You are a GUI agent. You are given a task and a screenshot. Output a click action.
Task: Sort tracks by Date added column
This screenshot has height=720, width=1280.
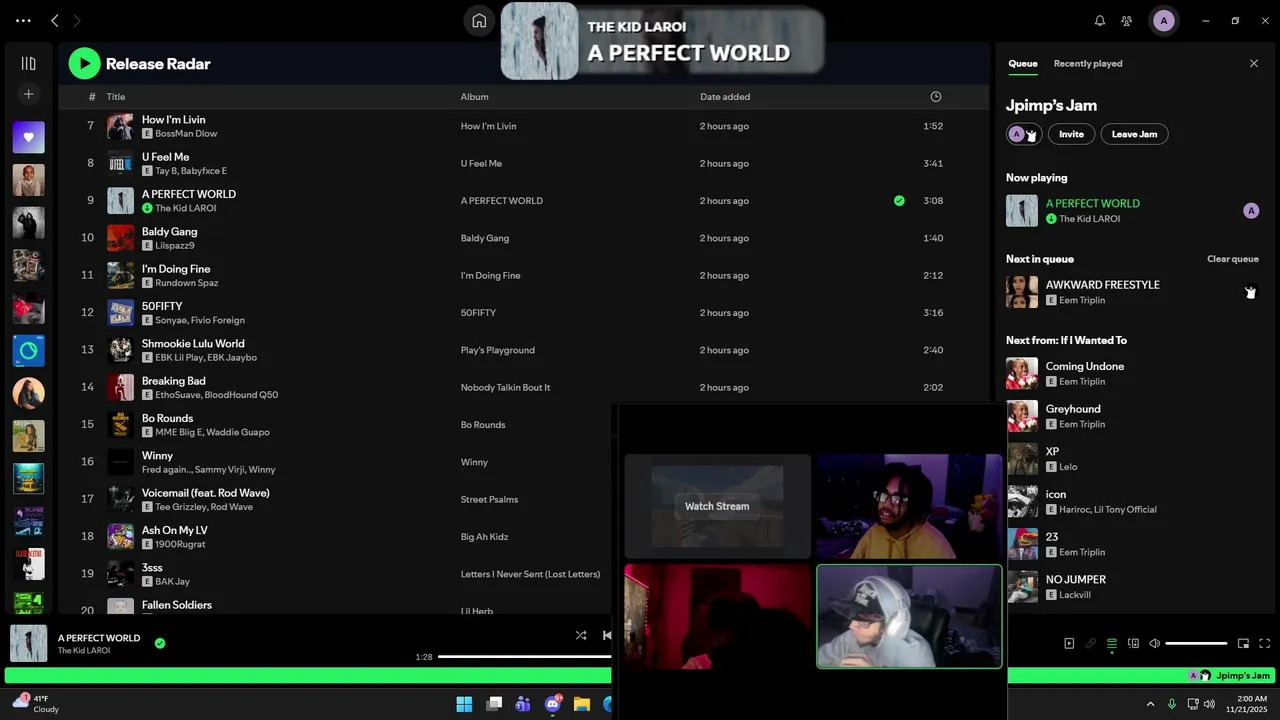[725, 97]
